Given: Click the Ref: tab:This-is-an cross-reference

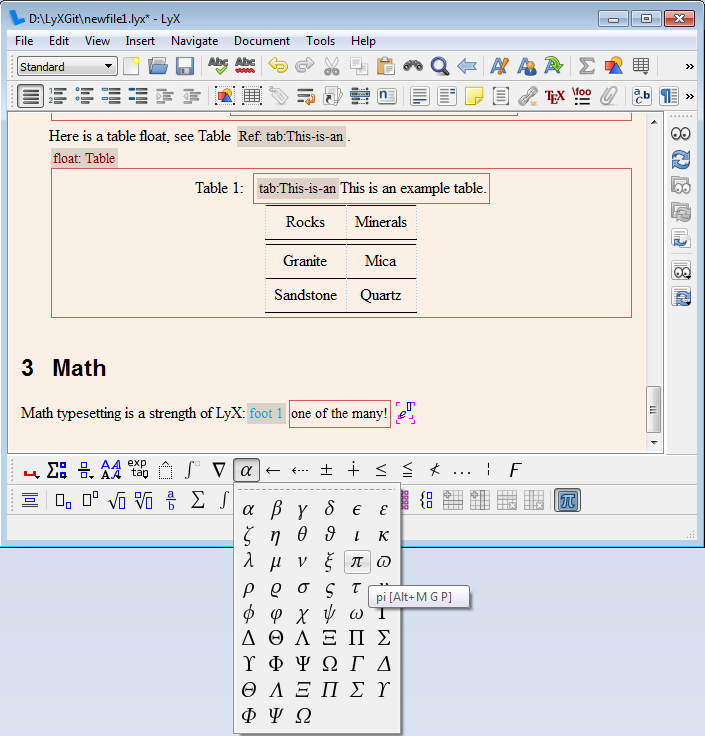Looking at the screenshot, I should tap(291, 137).
